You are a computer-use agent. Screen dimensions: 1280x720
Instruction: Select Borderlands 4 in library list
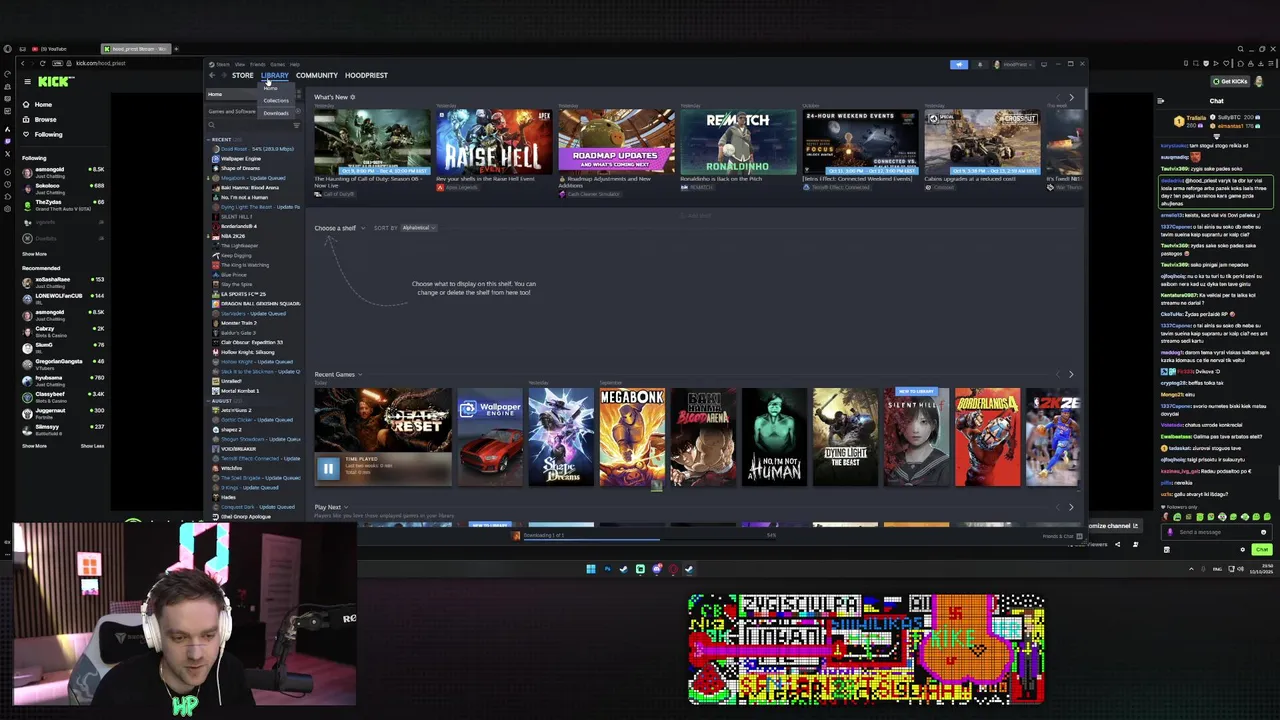pos(238,226)
